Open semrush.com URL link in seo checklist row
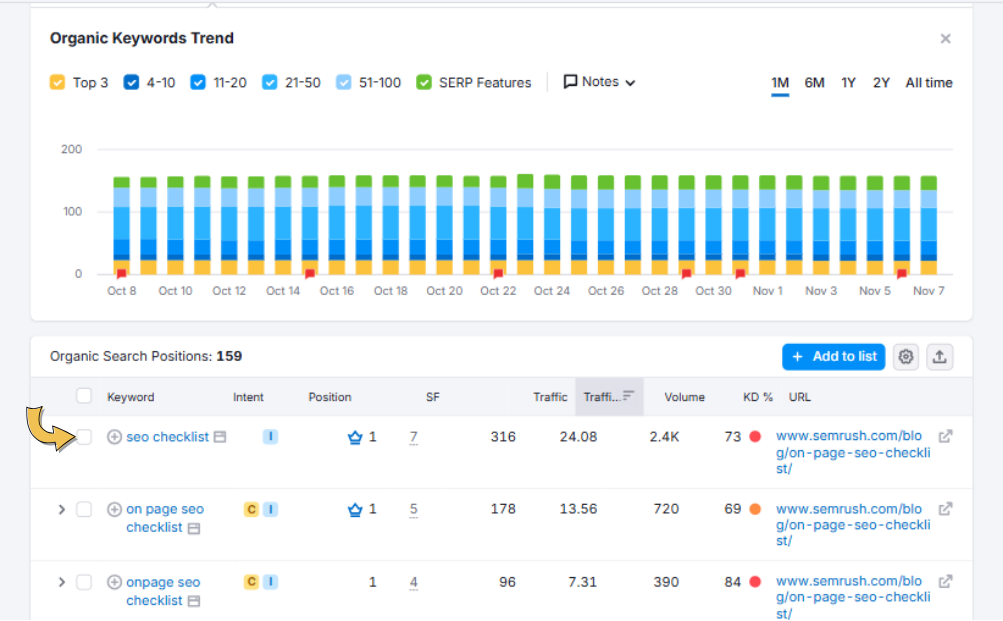Viewport: 1003px width, 621px height. [853, 452]
